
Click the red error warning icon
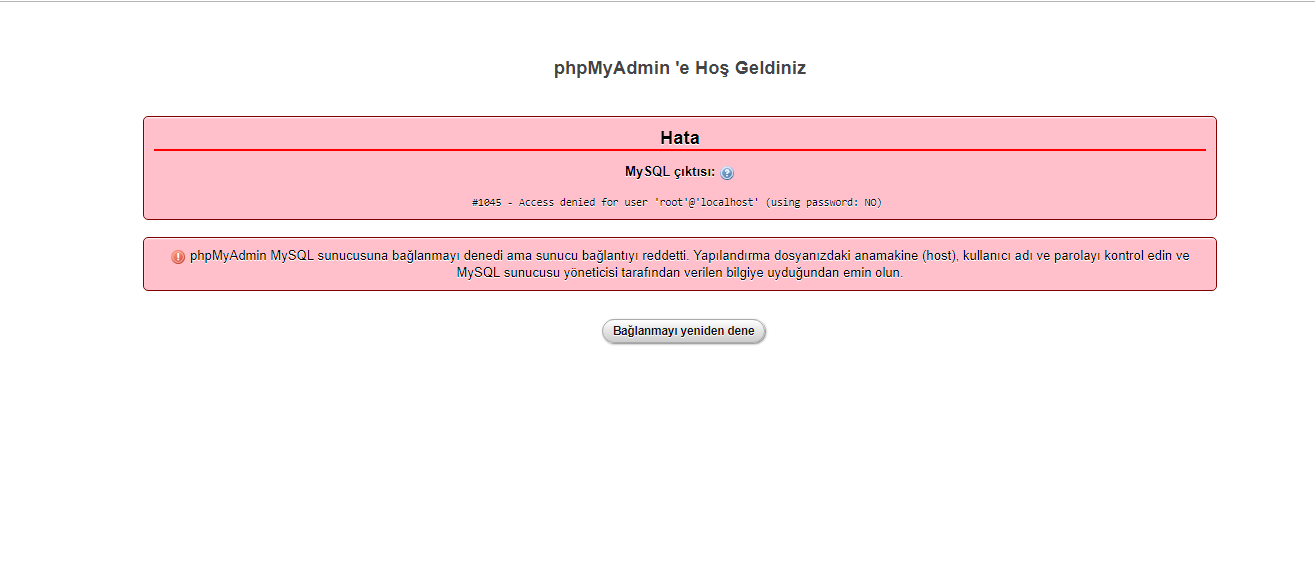178,257
